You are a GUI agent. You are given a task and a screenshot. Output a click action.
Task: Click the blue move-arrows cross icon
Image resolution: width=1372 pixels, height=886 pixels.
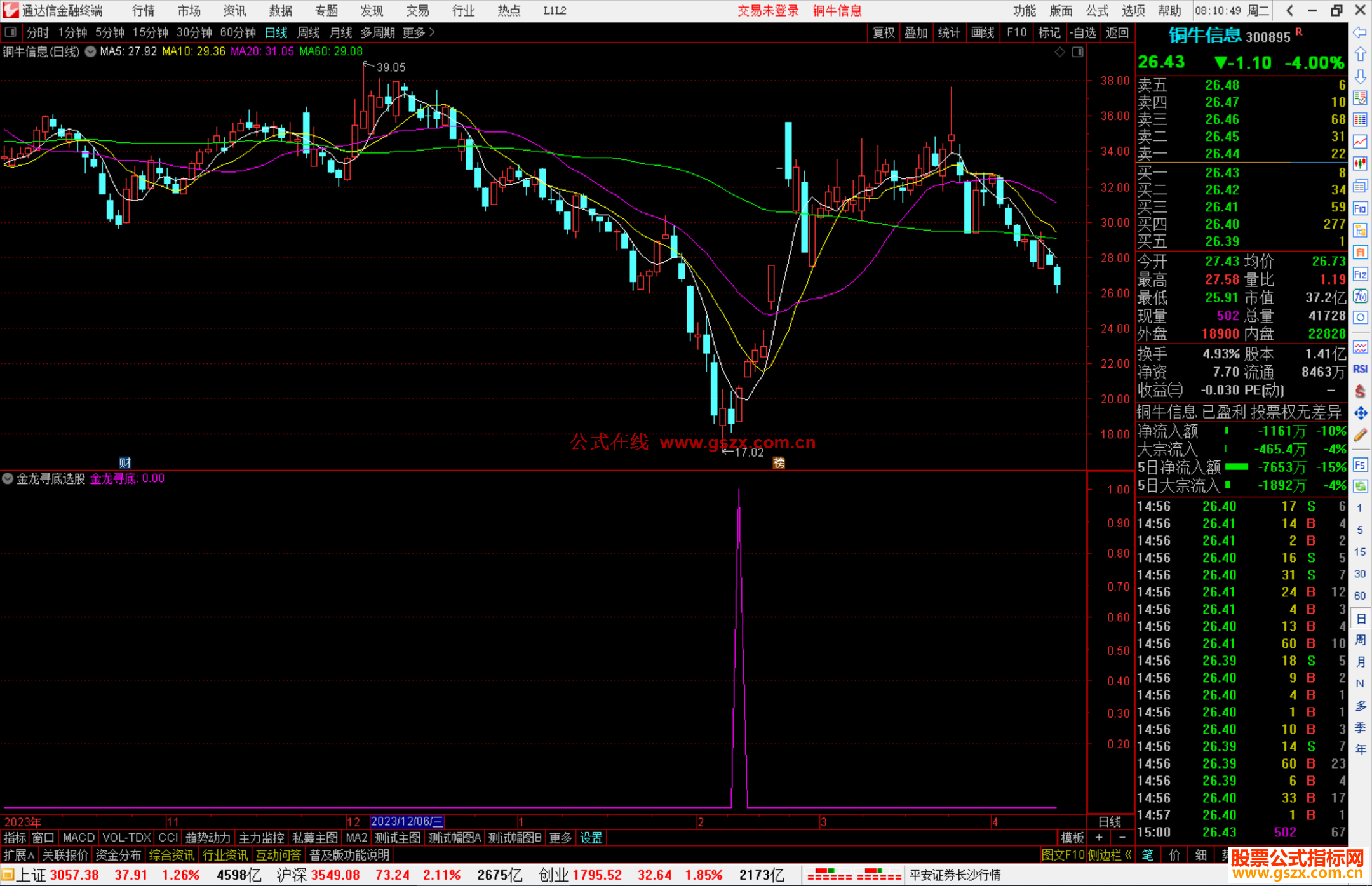point(1360,413)
